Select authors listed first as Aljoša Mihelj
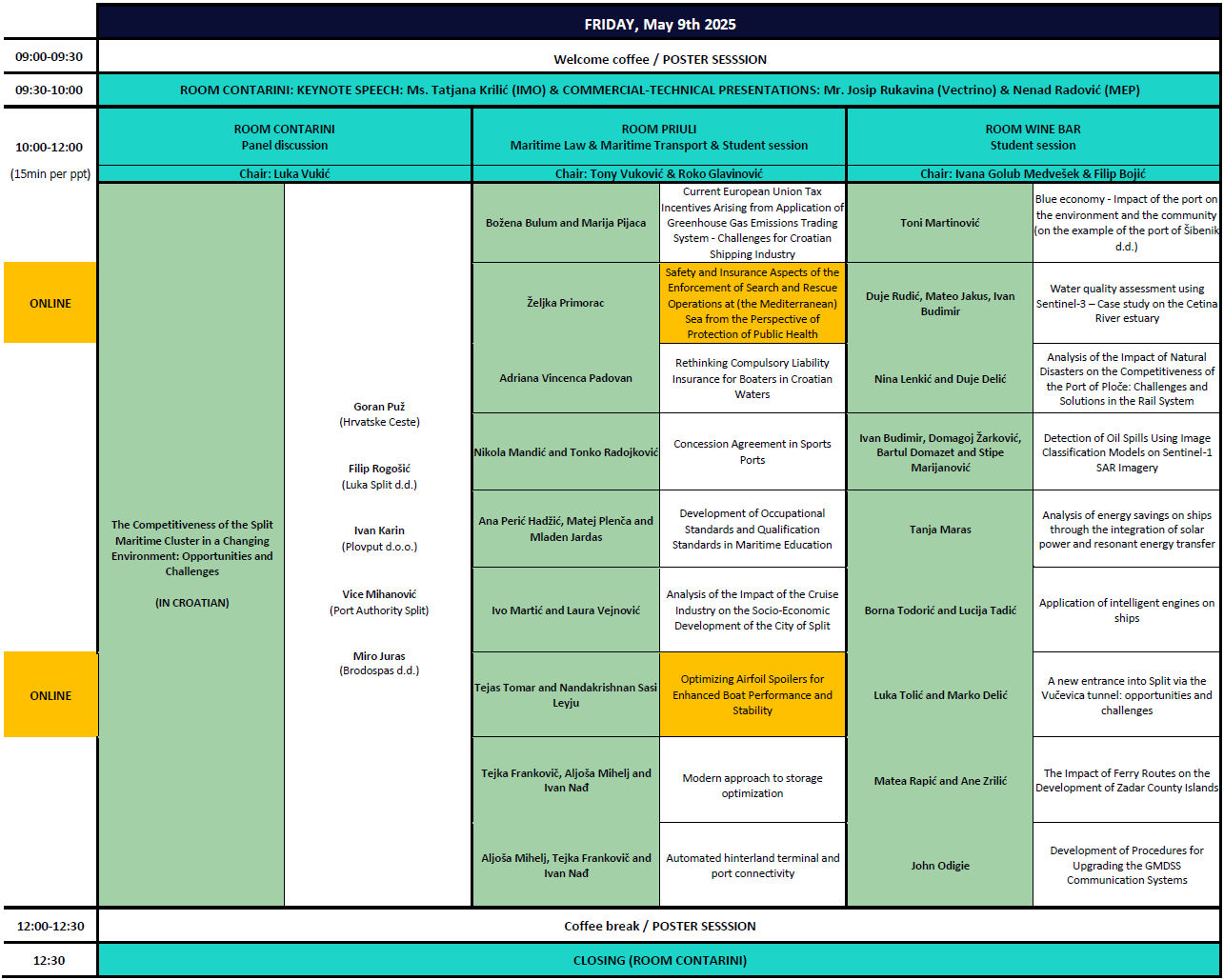Image resolution: width=1224 pixels, height=980 pixels. (x=566, y=865)
